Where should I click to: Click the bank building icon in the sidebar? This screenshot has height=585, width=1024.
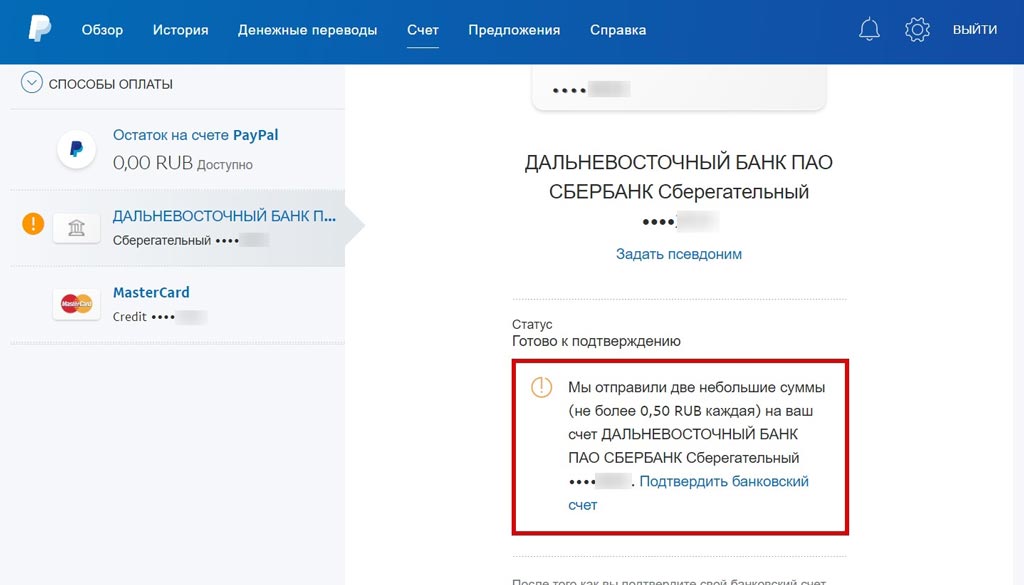(x=76, y=228)
